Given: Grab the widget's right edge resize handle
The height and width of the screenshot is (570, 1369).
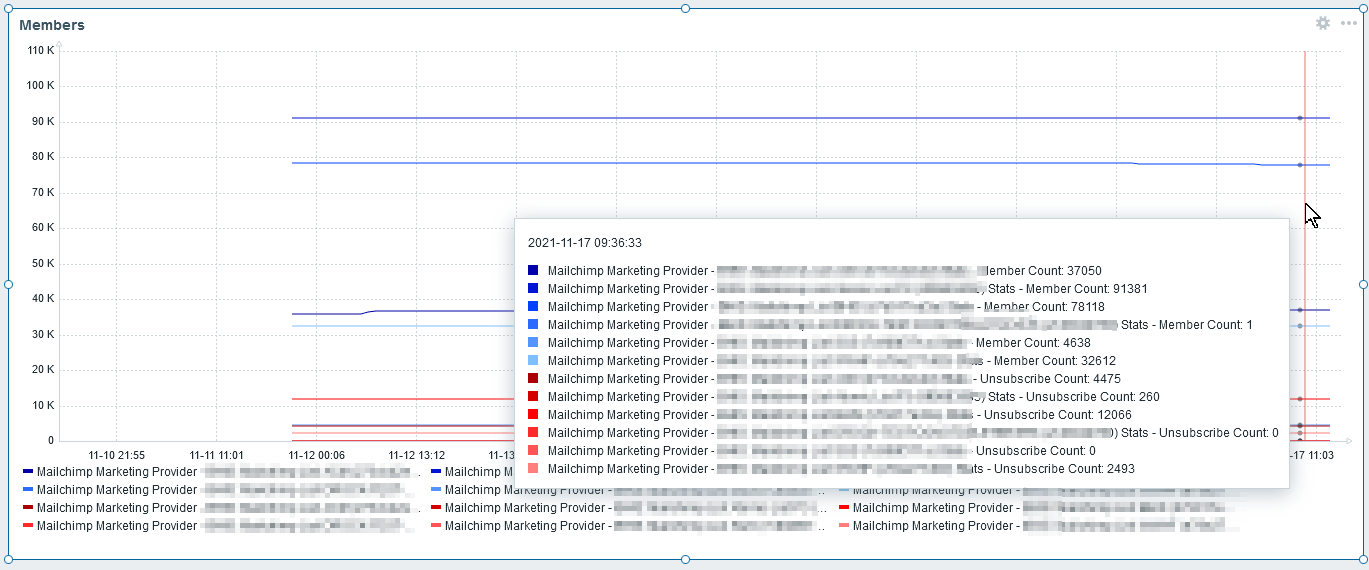Looking at the screenshot, I should (x=1363, y=284).
